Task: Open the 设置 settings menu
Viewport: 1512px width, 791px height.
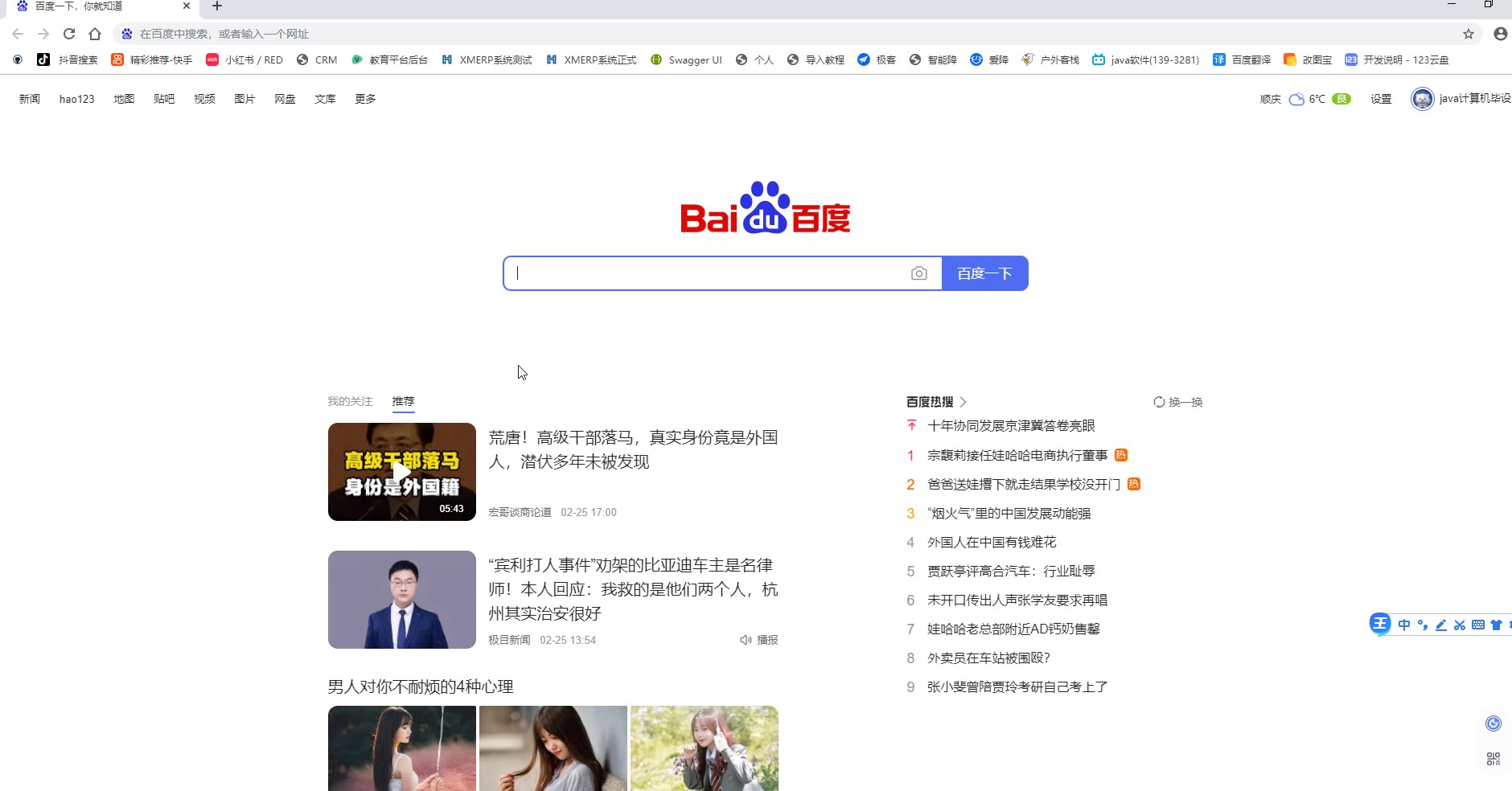Action: pos(1381,99)
